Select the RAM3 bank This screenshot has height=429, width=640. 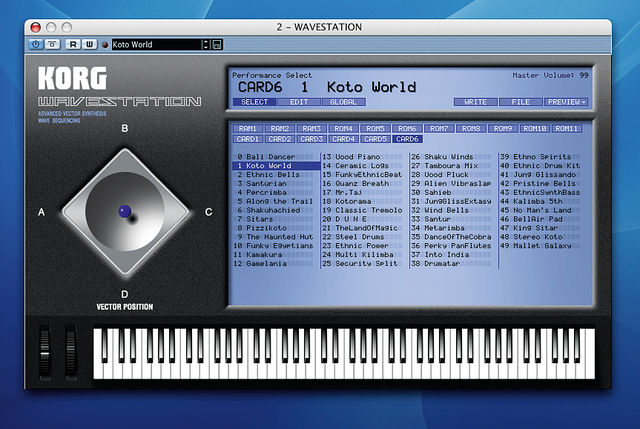[x=311, y=129]
